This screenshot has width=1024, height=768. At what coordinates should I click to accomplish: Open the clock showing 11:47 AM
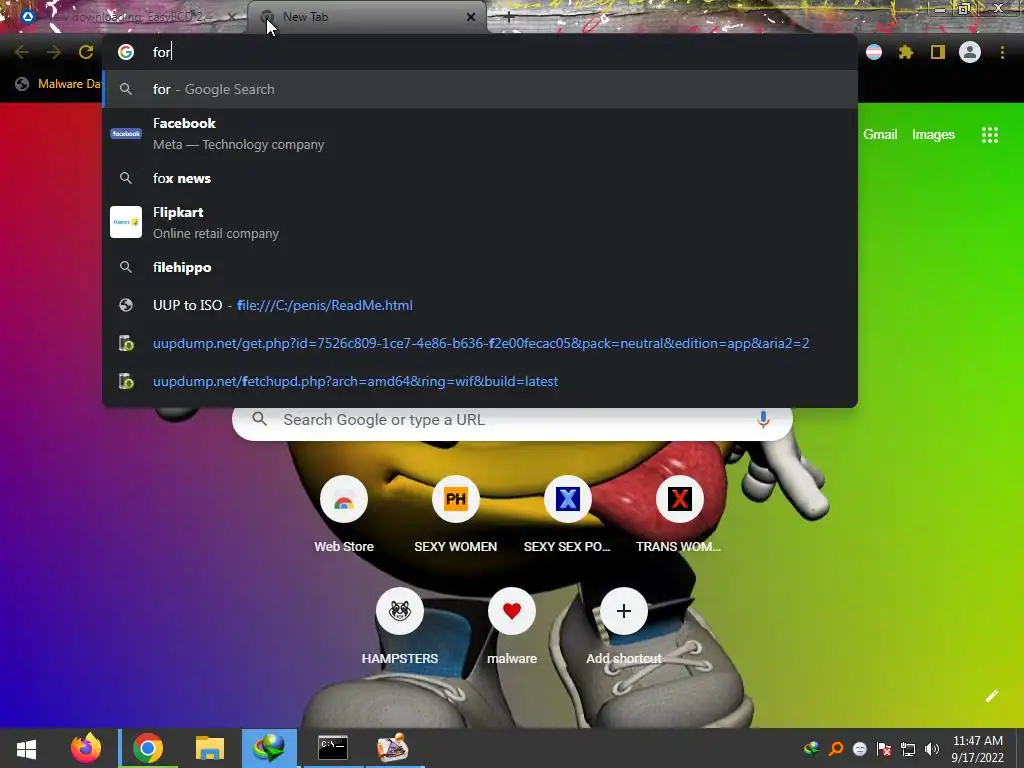[978, 749]
